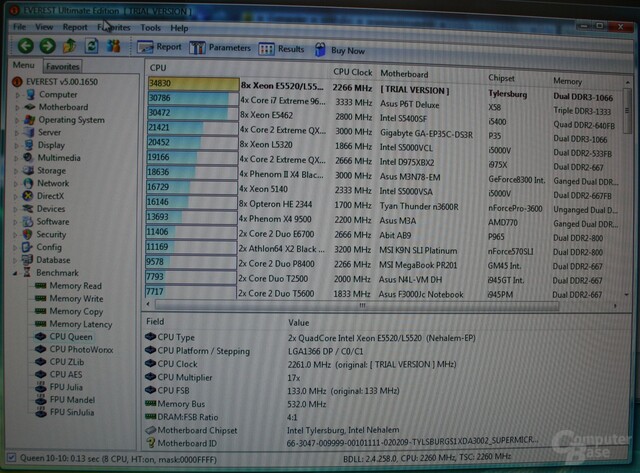Select the Motherboard tree icon
Screen dimensions: 640x473
(30, 107)
